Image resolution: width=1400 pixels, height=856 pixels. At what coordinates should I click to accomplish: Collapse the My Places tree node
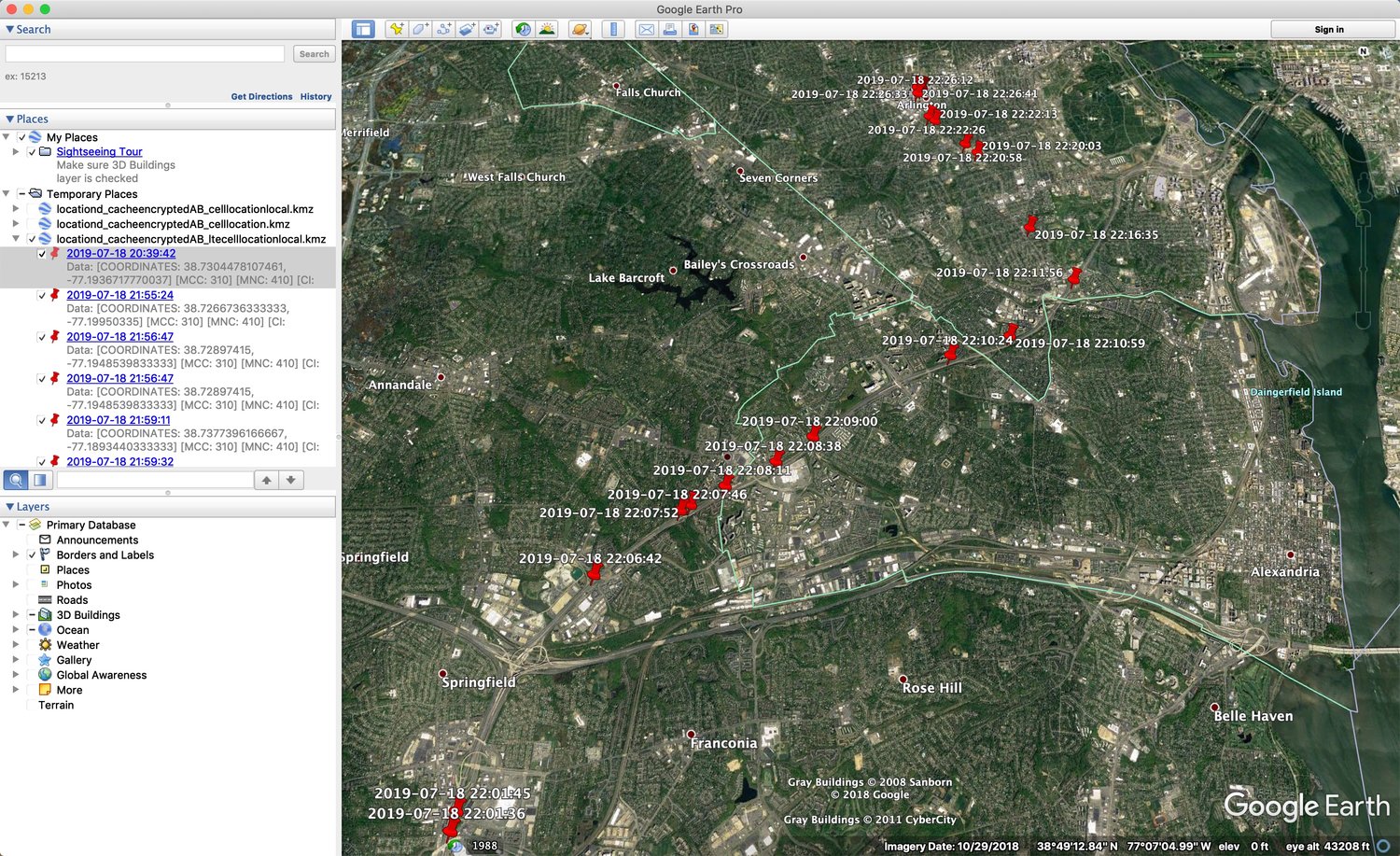7,137
